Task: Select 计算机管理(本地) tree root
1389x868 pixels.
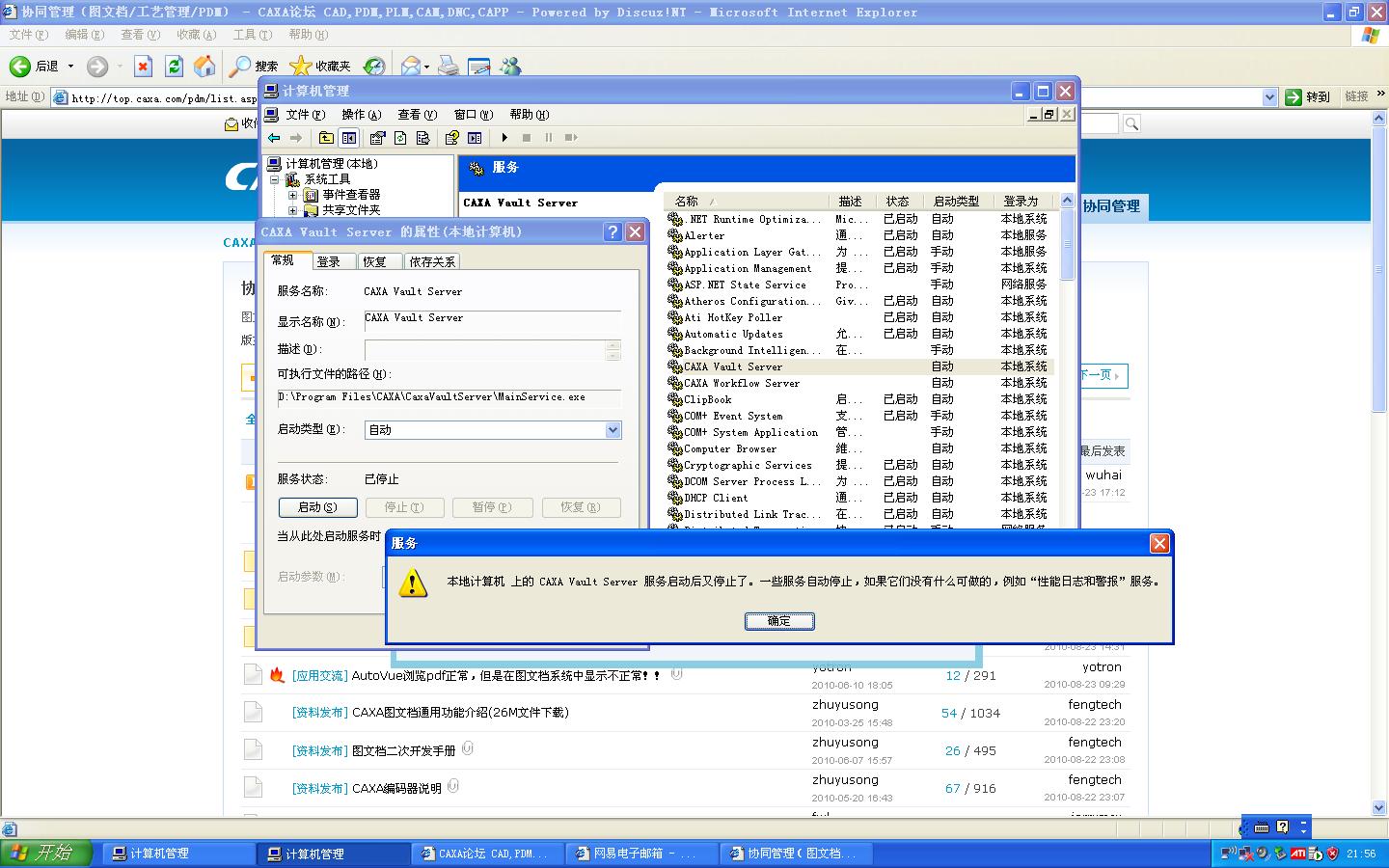Action: click(x=331, y=164)
